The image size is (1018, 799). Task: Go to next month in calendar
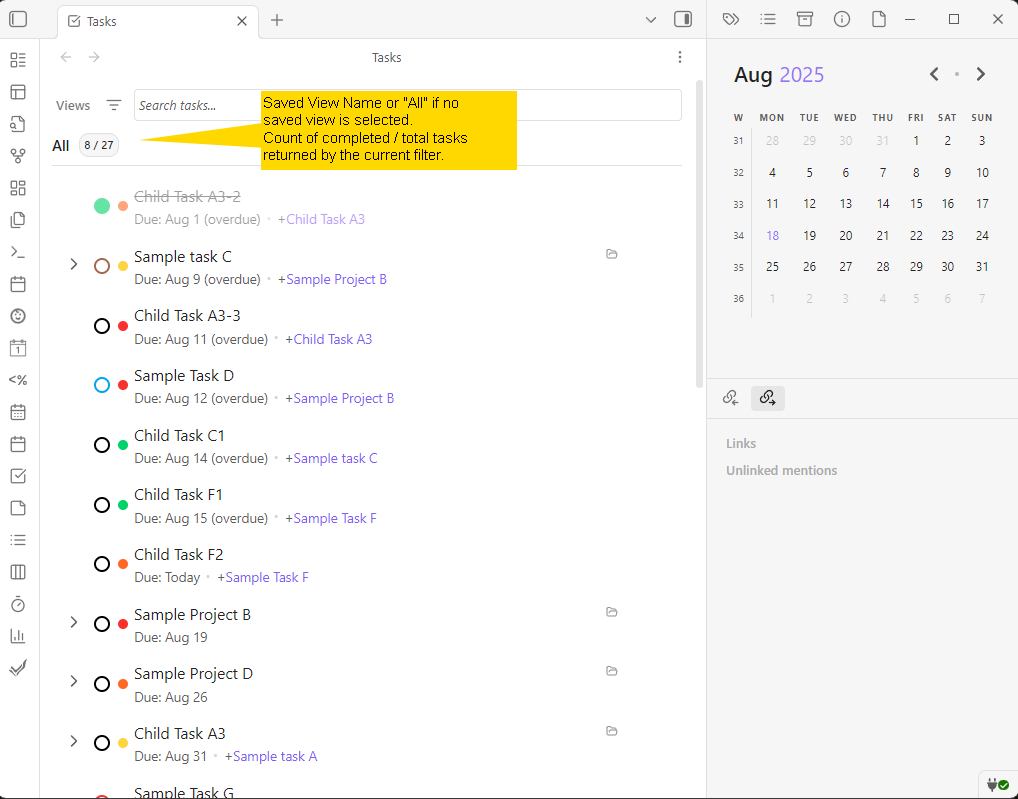click(981, 74)
